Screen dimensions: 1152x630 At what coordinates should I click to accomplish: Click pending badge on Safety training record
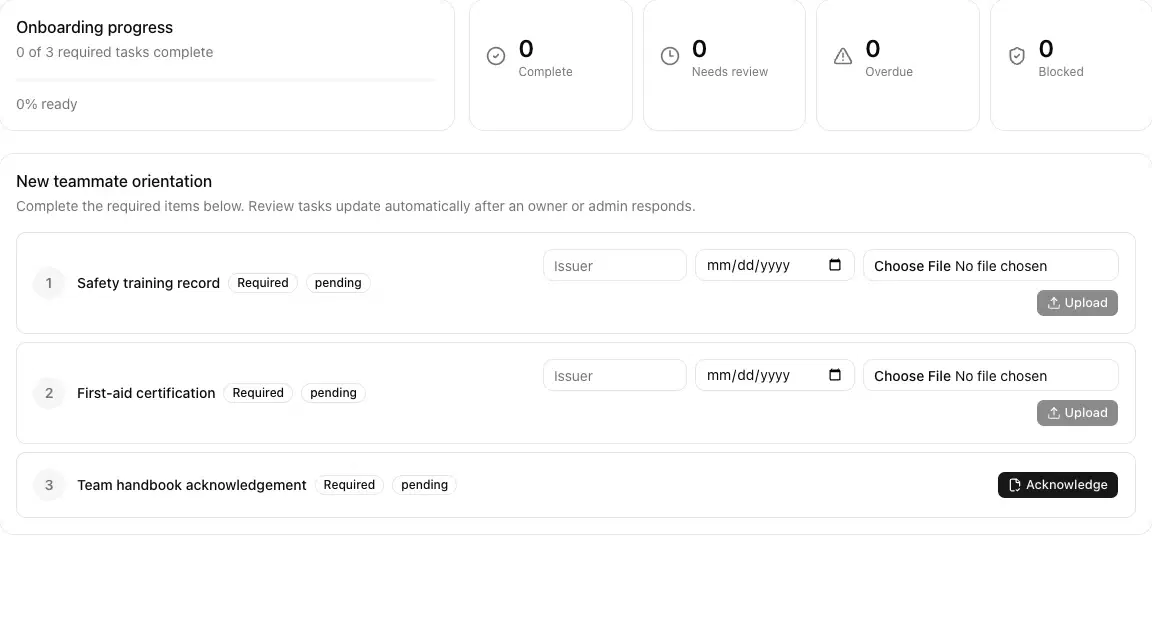coord(338,283)
